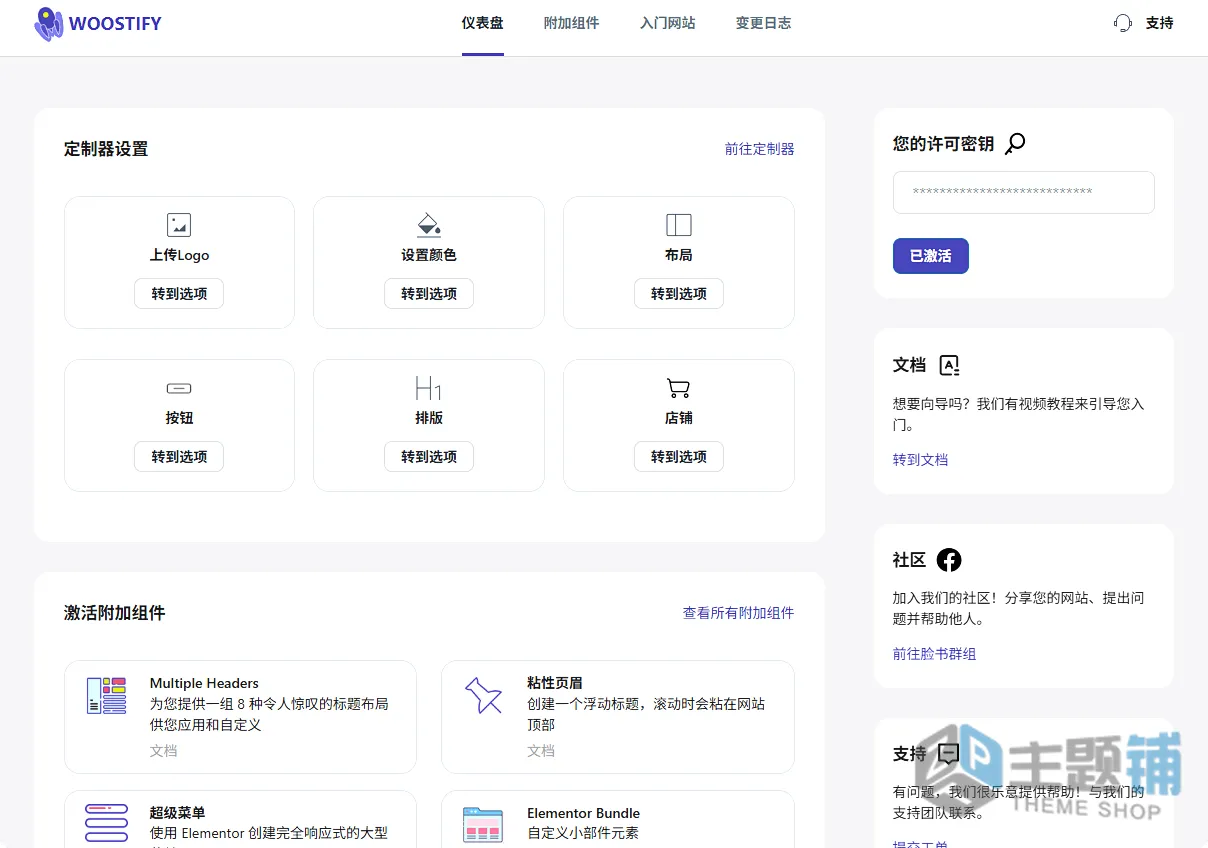
Task: Click 转到选项 under 布局
Action: [x=679, y=294]
